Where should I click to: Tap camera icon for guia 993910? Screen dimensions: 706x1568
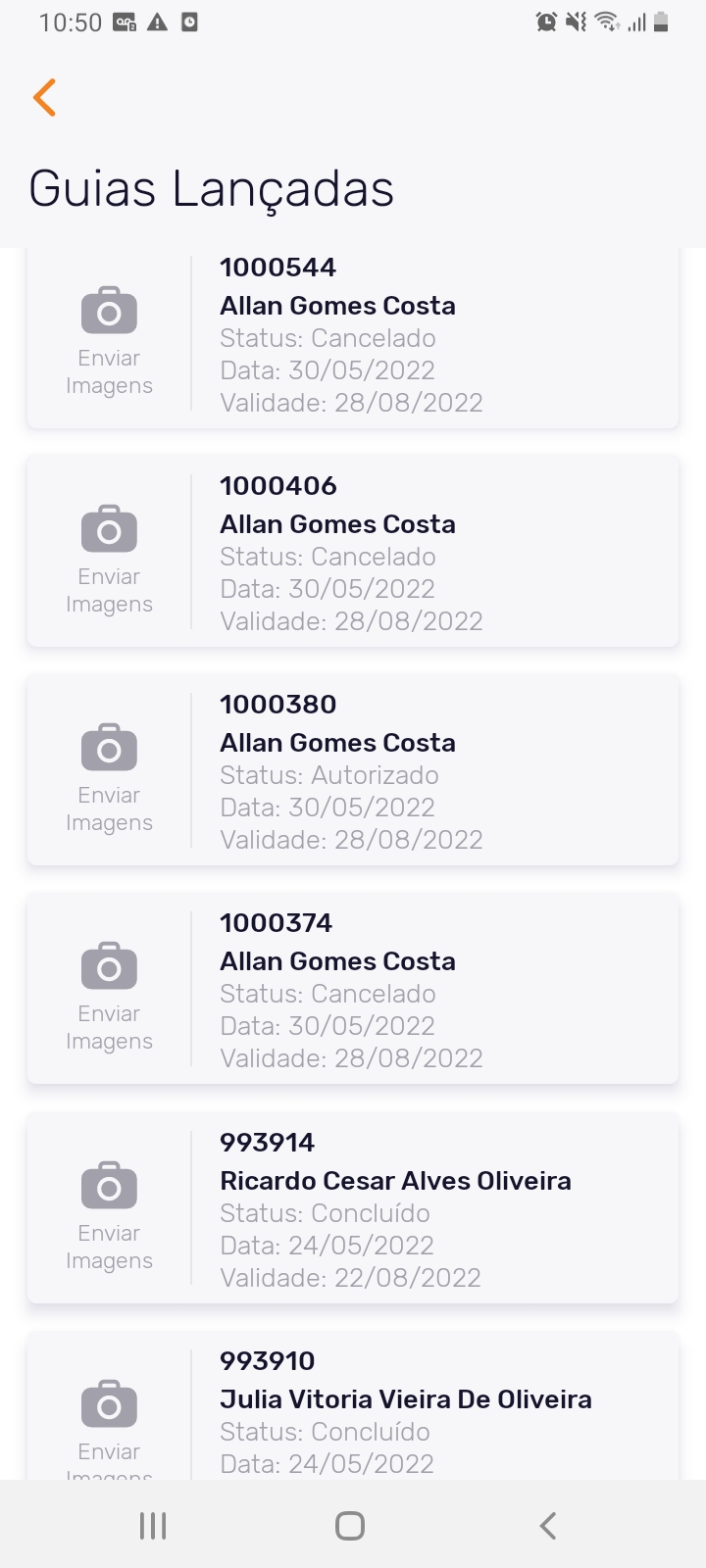pos(109,1404)
